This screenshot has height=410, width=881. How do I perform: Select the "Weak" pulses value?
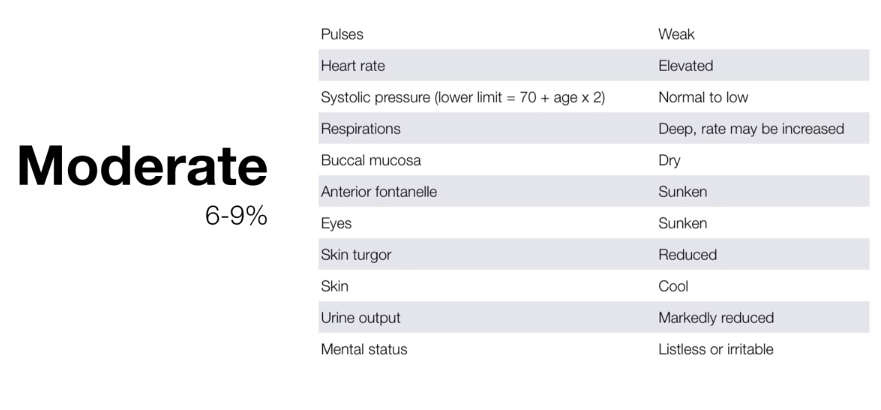click(x=677, y=34)
